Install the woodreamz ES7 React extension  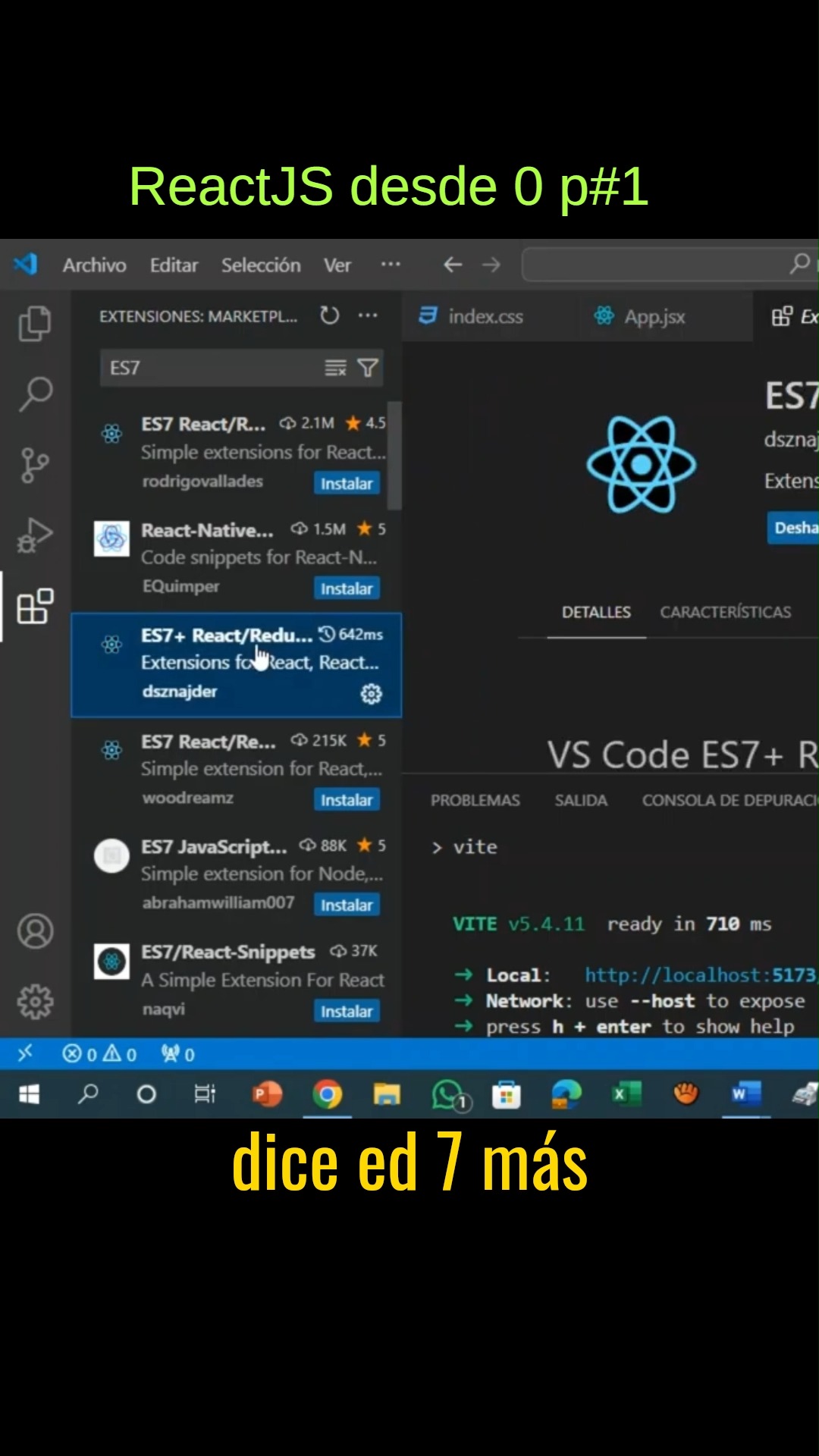pos(347,800)
